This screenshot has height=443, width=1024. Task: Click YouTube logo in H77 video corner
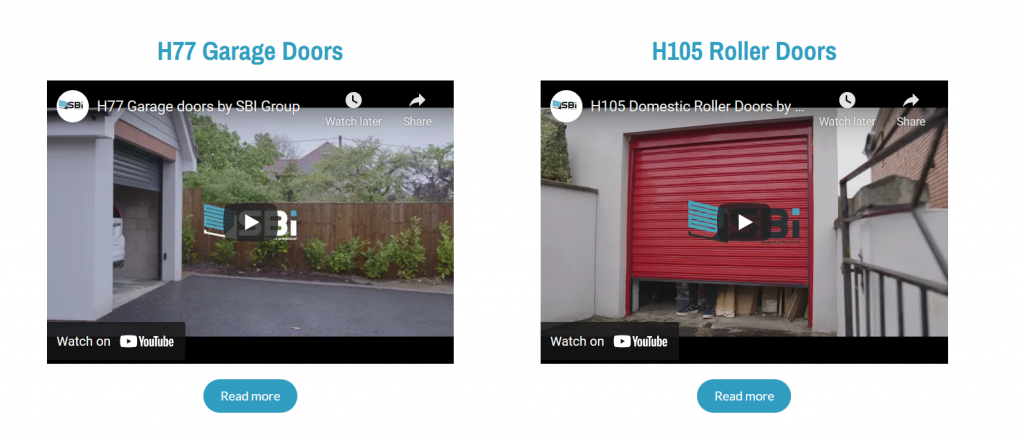click(147, 341)
